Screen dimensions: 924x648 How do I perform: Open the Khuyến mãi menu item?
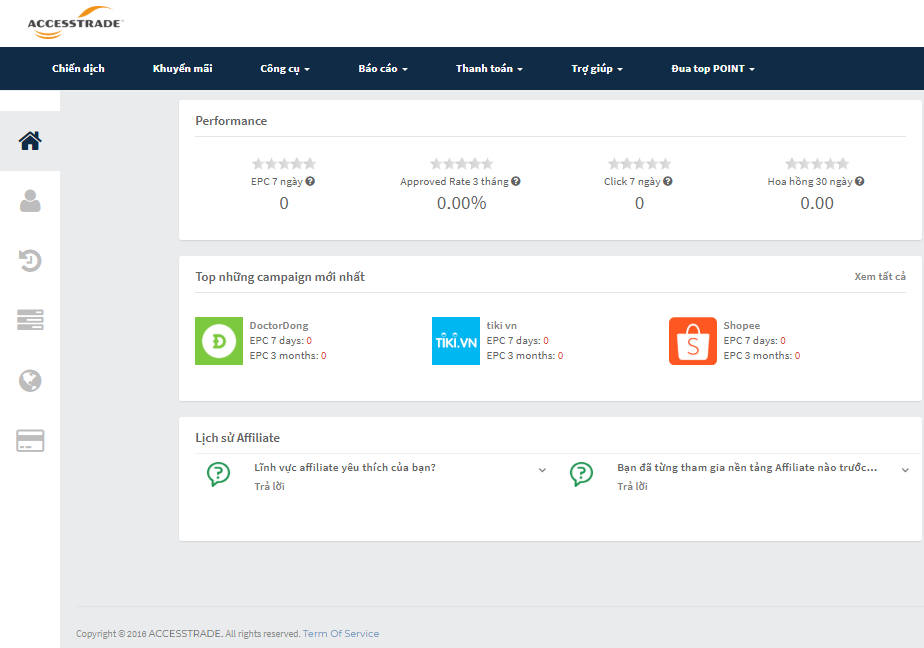[182, 69]
